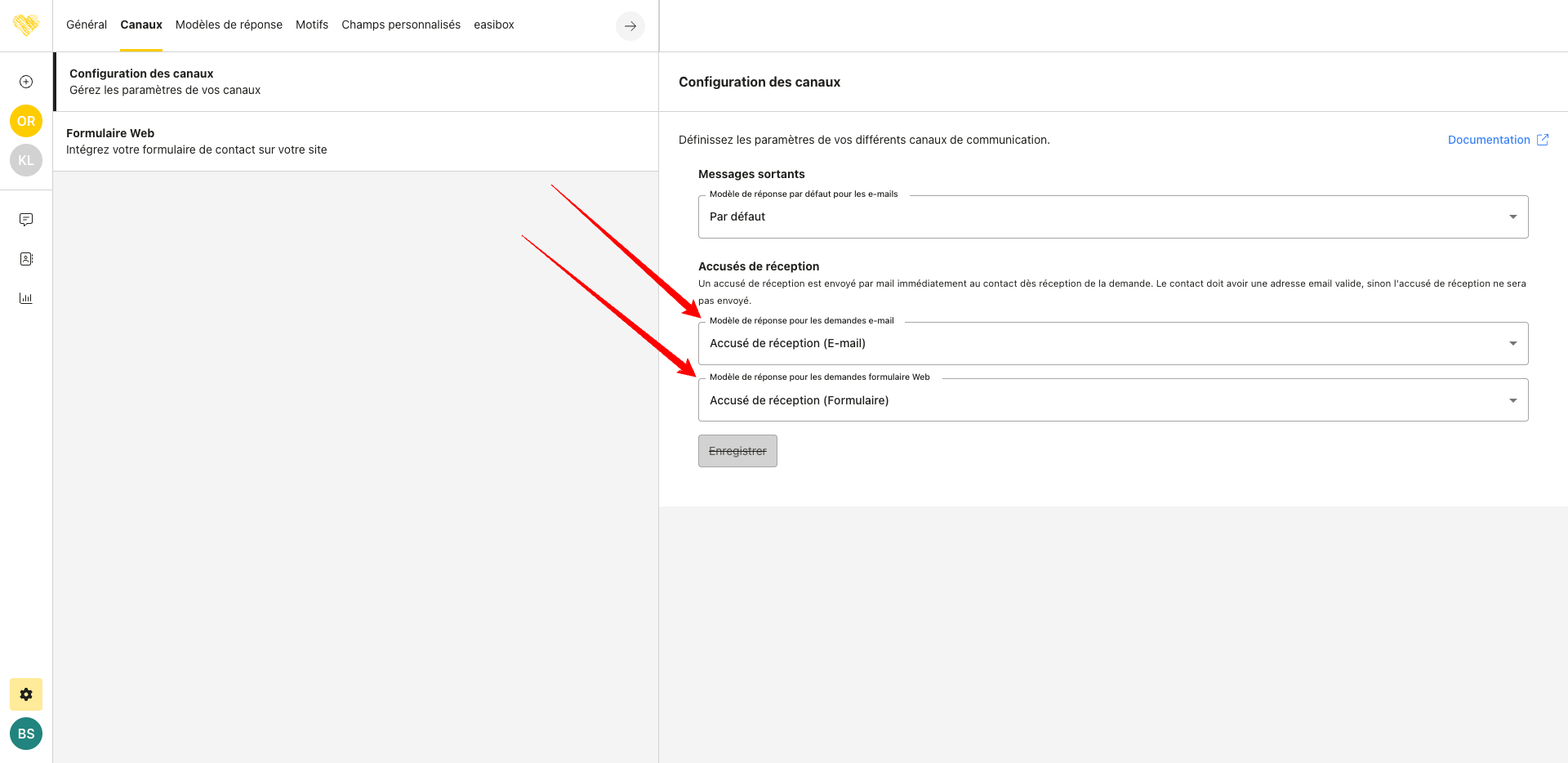Open the Motifs tab
Viewport: 1568px width, 763px height.
click(312, 25)
